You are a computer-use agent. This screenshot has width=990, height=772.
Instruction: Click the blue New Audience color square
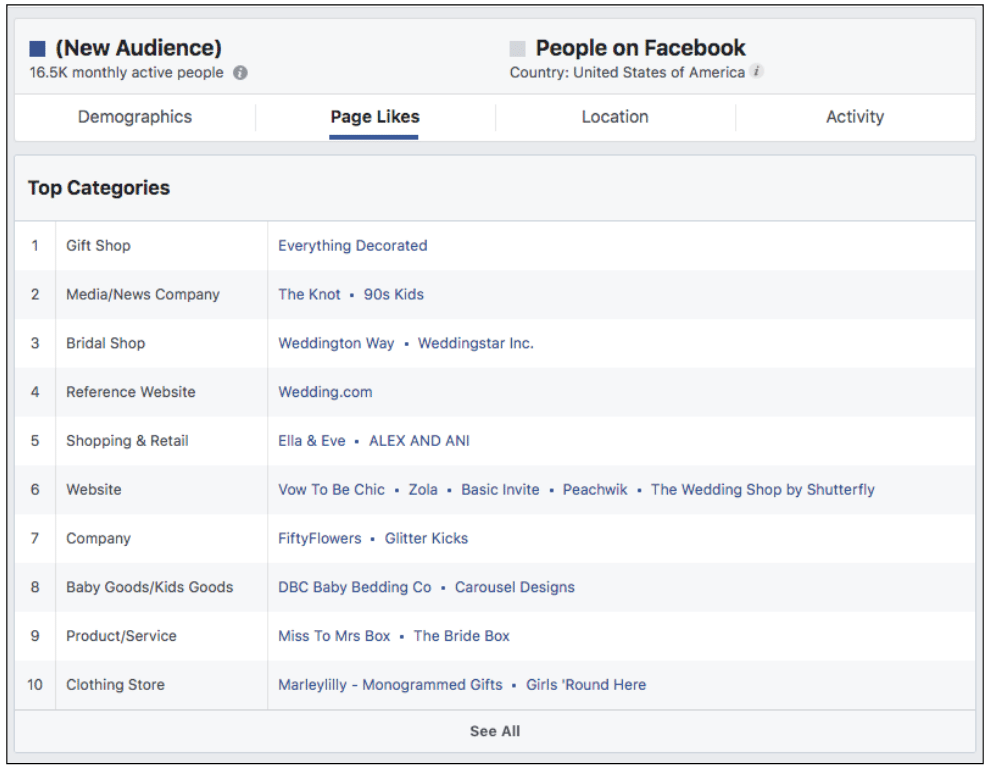pyautogui.click(x=38, y=49)
